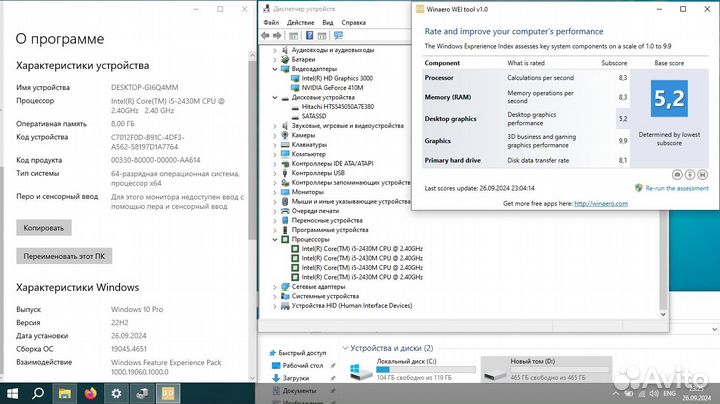Viewport: 720px width, 404px height.
Task: Select Локальный диск (C:) drive
Action: click(x=412, y=369)
